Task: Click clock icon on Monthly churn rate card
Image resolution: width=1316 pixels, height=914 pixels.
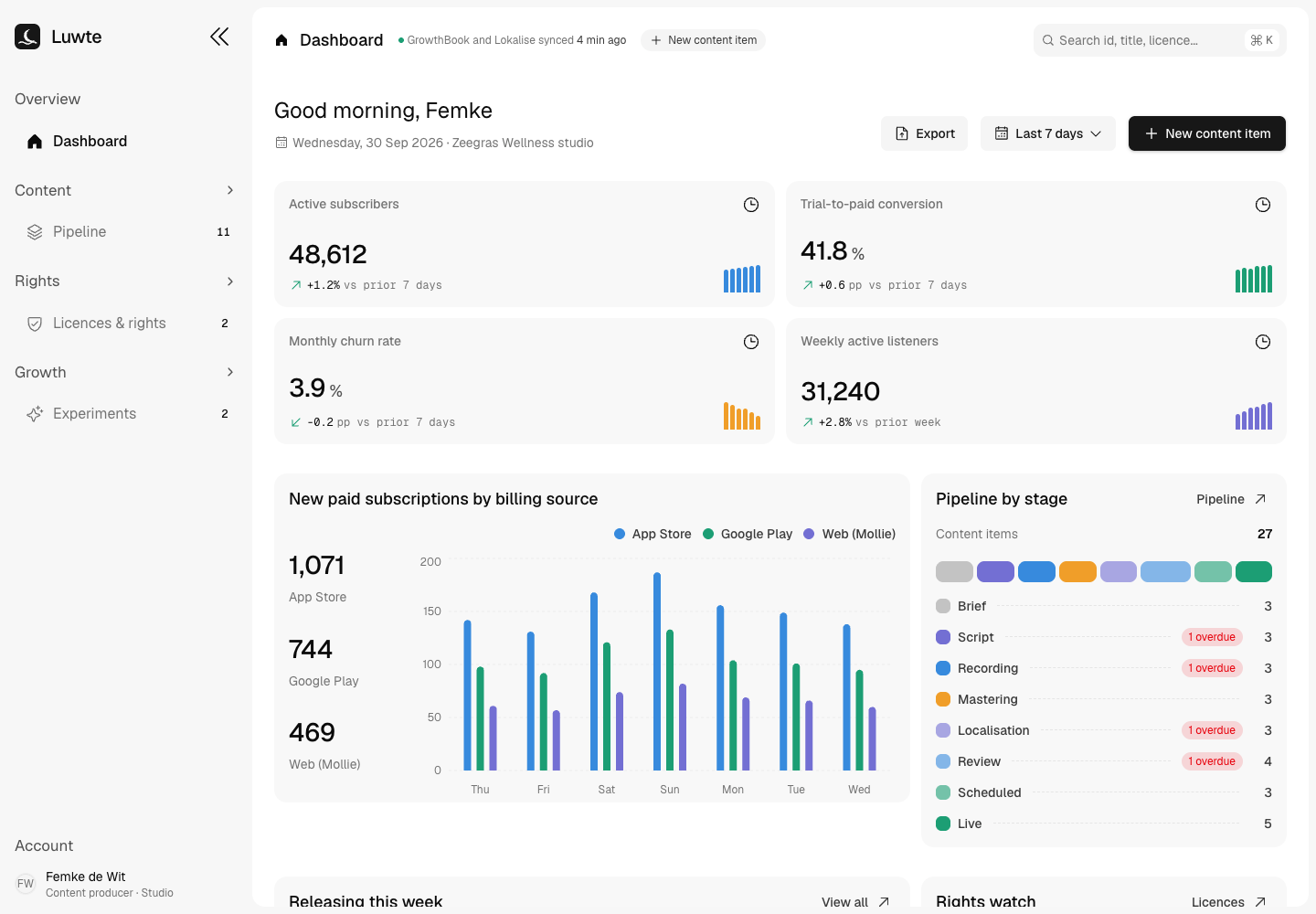Action: click(751, 342)
